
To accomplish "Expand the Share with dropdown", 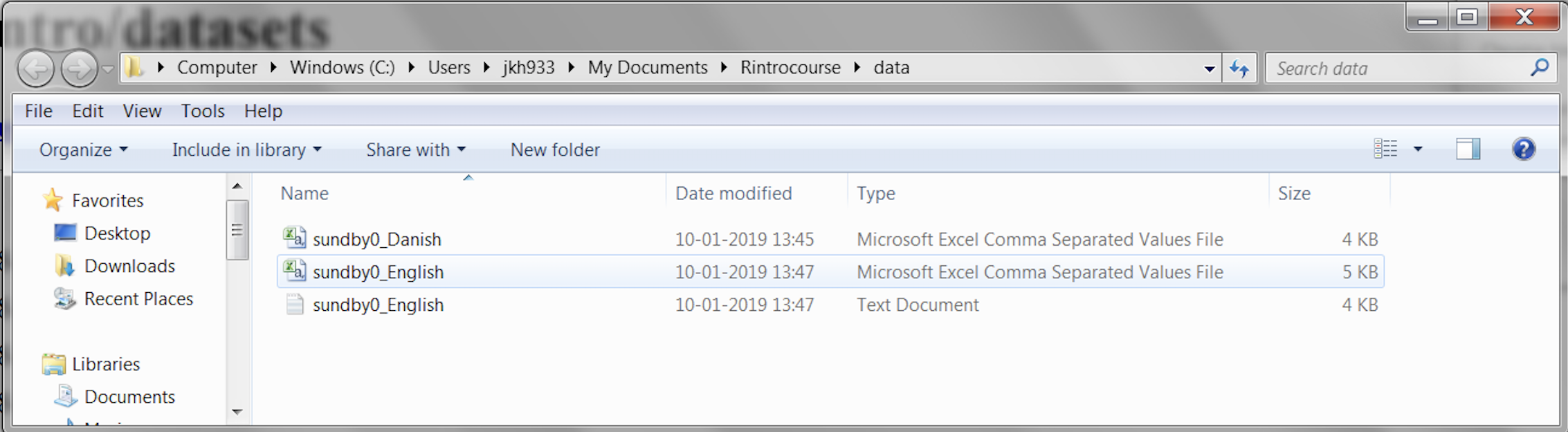I will (x=415, y=150).
